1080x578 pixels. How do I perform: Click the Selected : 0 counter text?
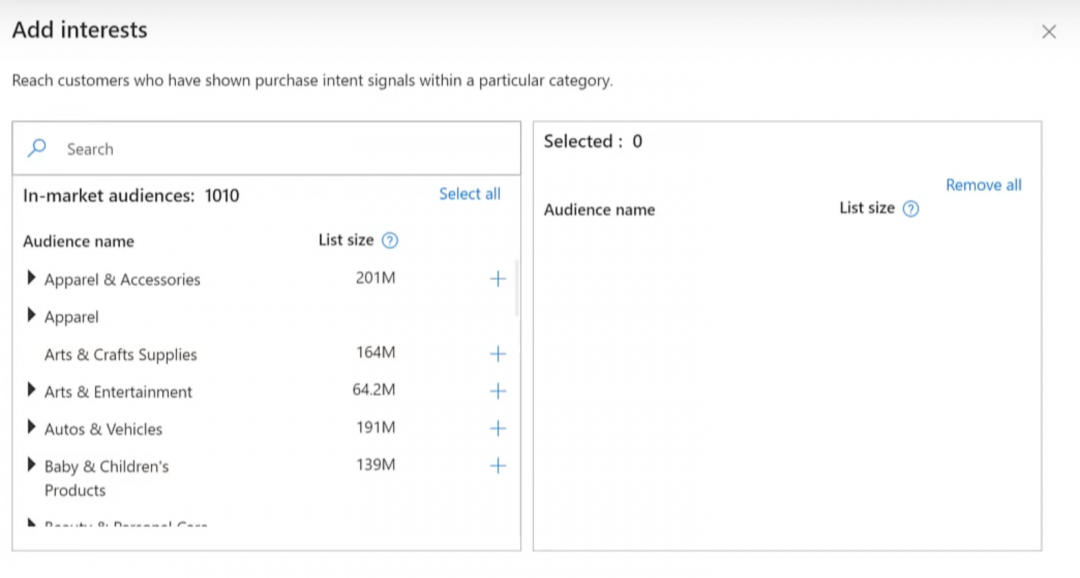tap(593, 141)
